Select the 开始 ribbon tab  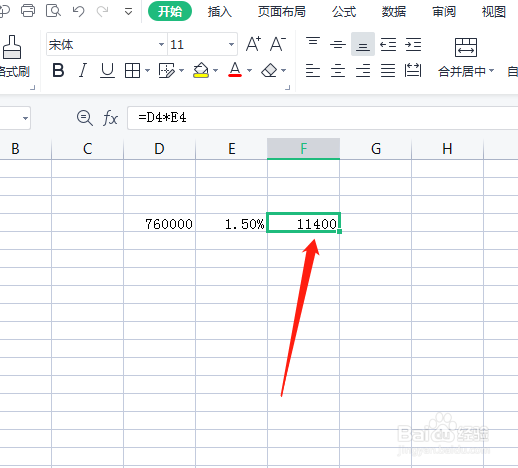coord(170,11)
